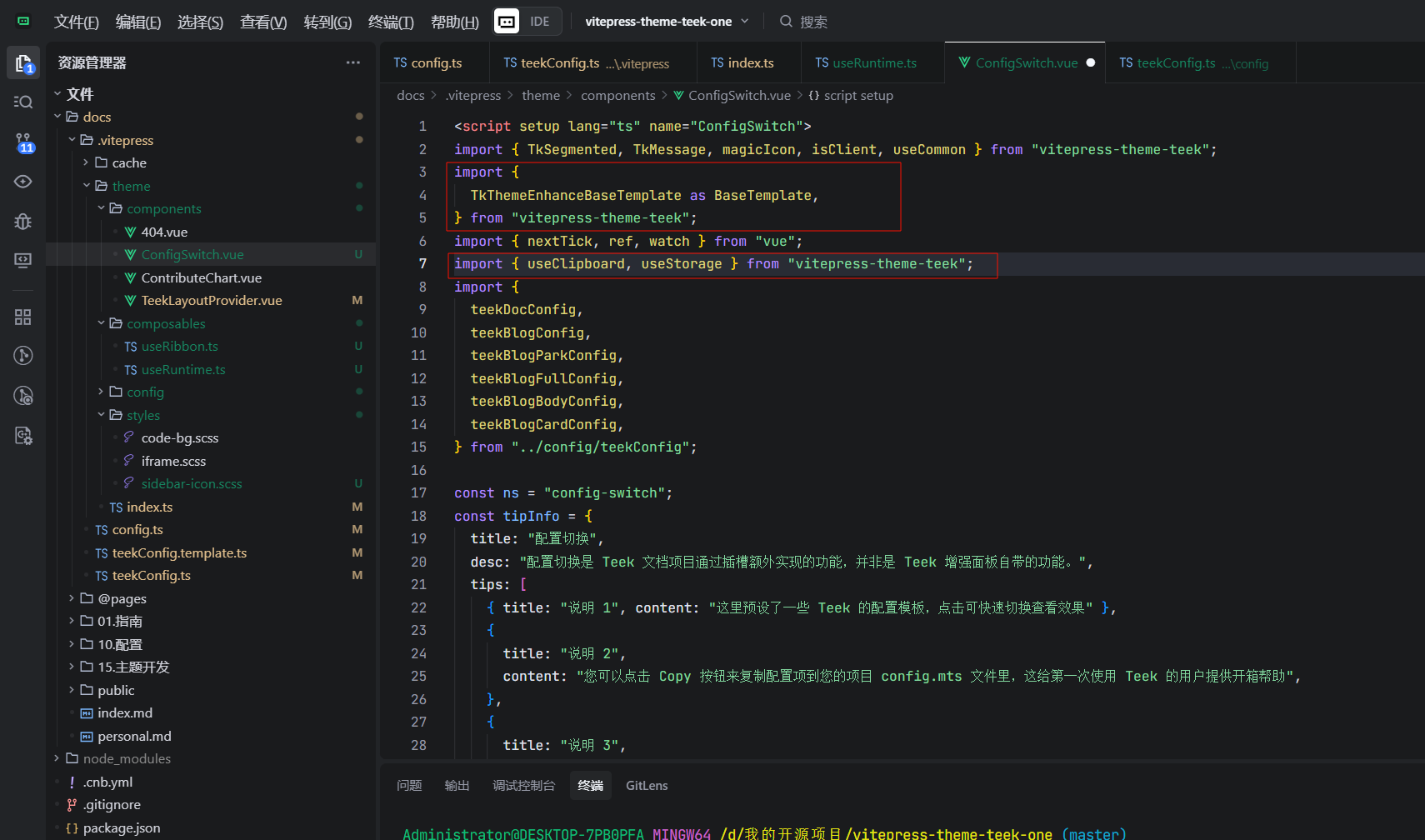This screenshot has height=840, width=1425.
Task: Open the Extensions grid icon
Action: coord(23,317)
